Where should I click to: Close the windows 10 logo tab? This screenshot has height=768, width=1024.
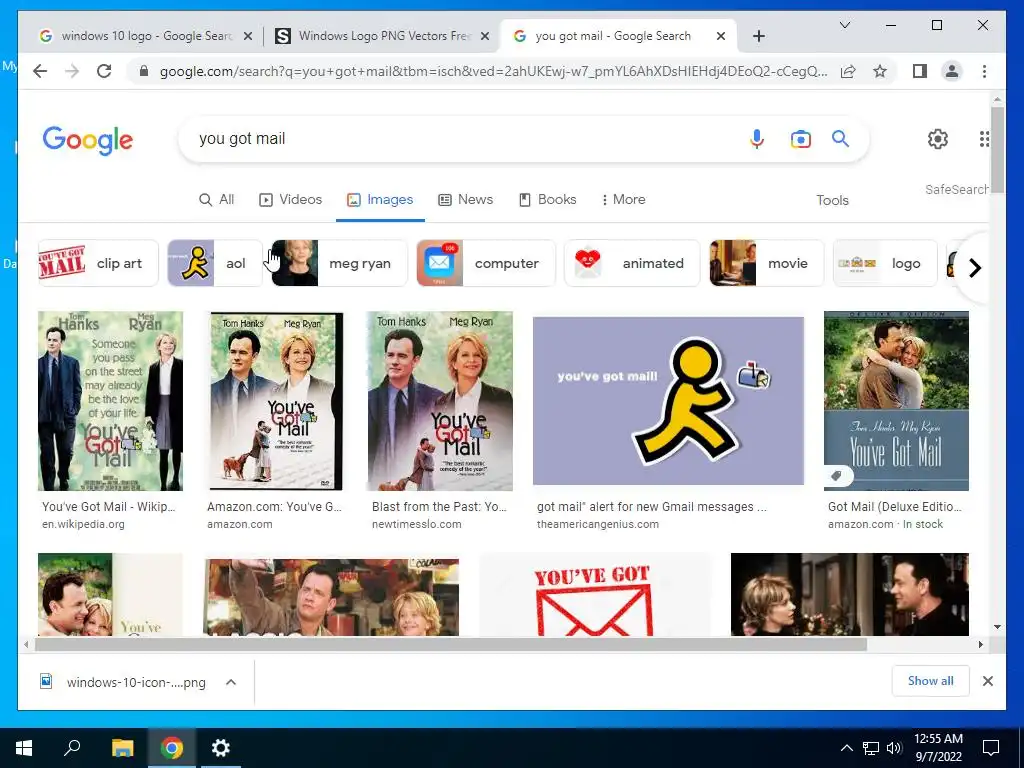click(x=248, y=36)
